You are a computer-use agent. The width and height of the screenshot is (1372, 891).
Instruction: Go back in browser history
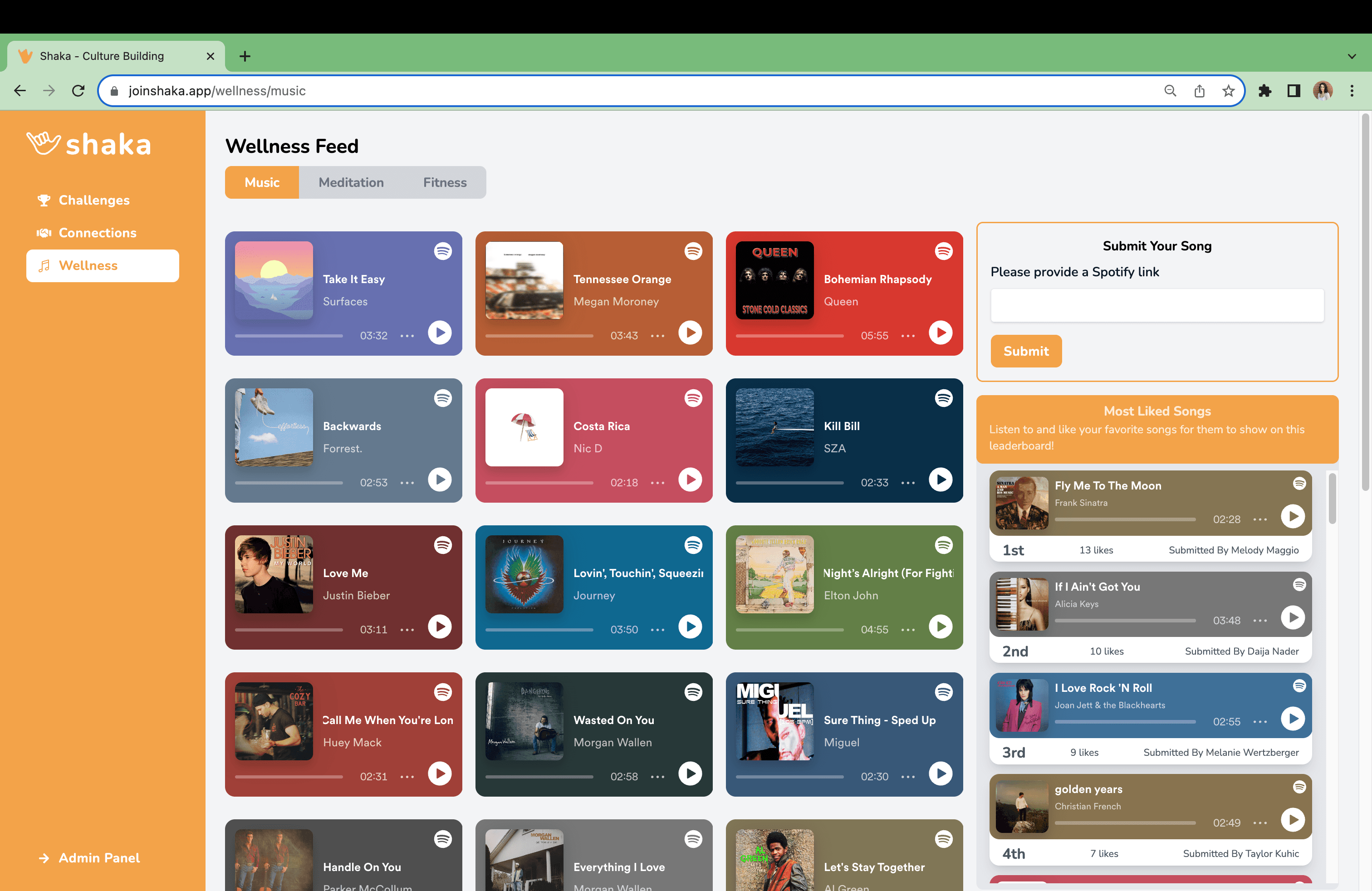[20, 91]
